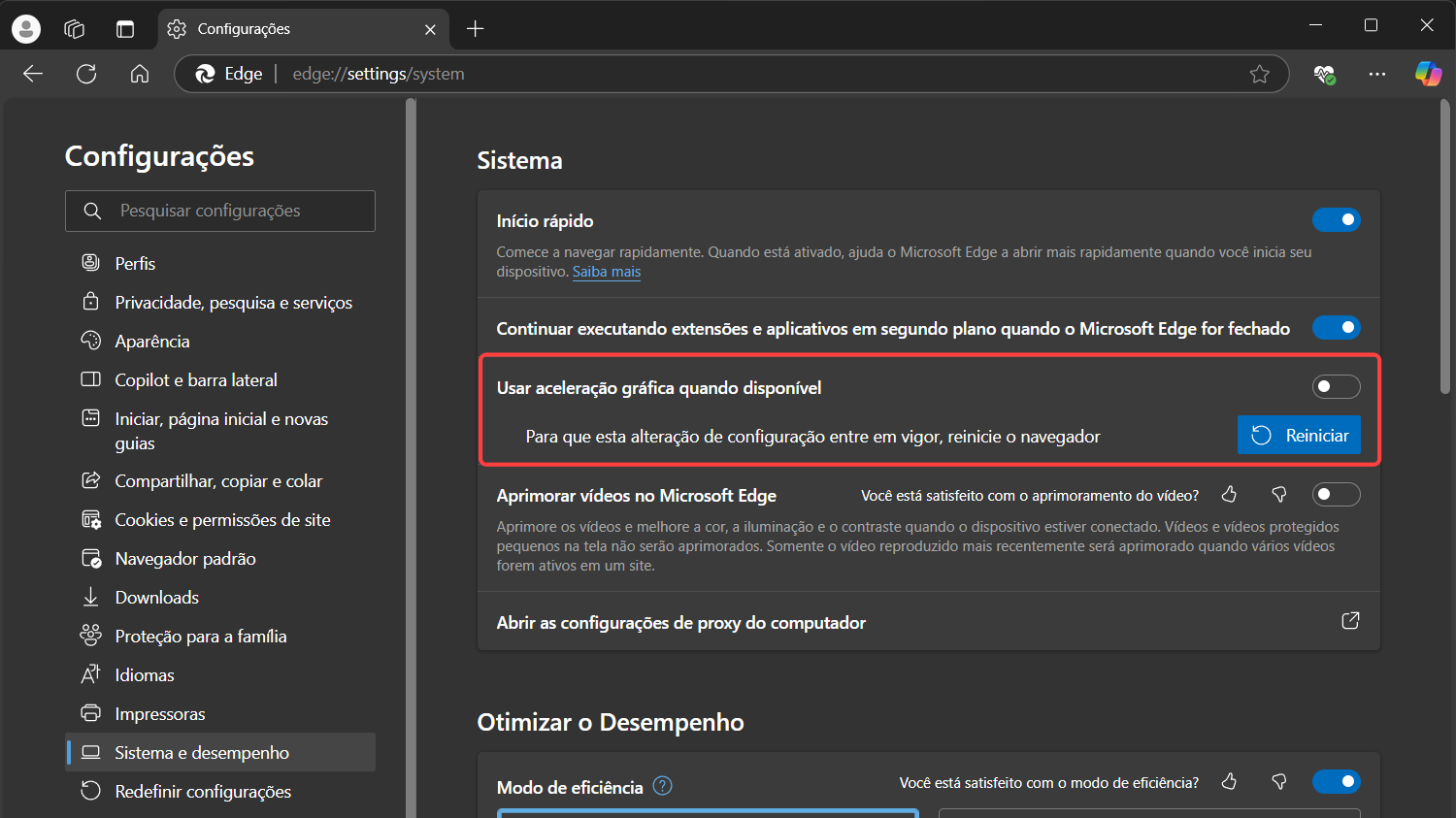The width and height of the screenshot is (1456, 818).
Task: Navigate back using the arrow icon
Action: [32, 74]
